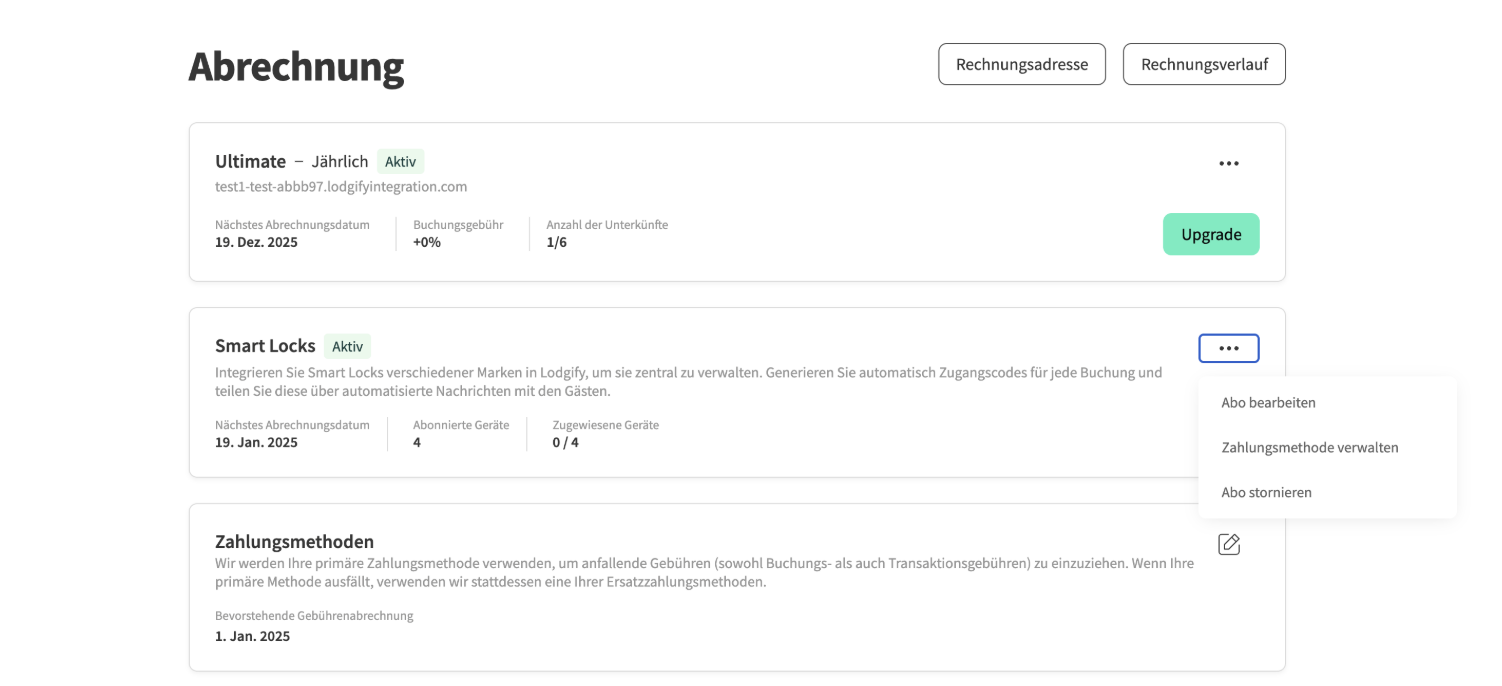Click the Aktiv badge on the Ultimate plan
Image resolution: width=1502 pixels, height=686 pixels.
401,161
